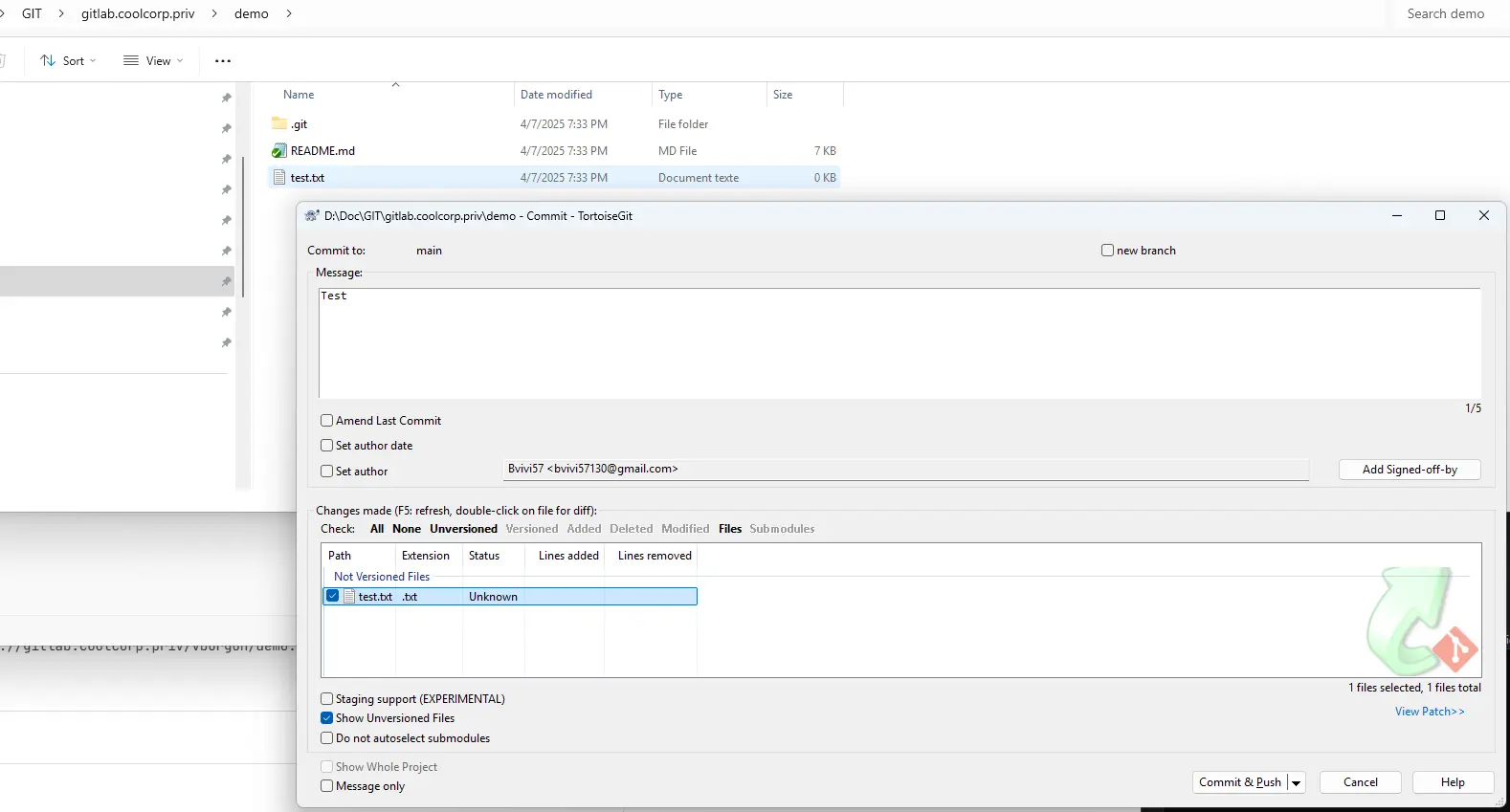The image size is (1510, 812).
Task: Open the Sort dropdown
Action: 68,60
